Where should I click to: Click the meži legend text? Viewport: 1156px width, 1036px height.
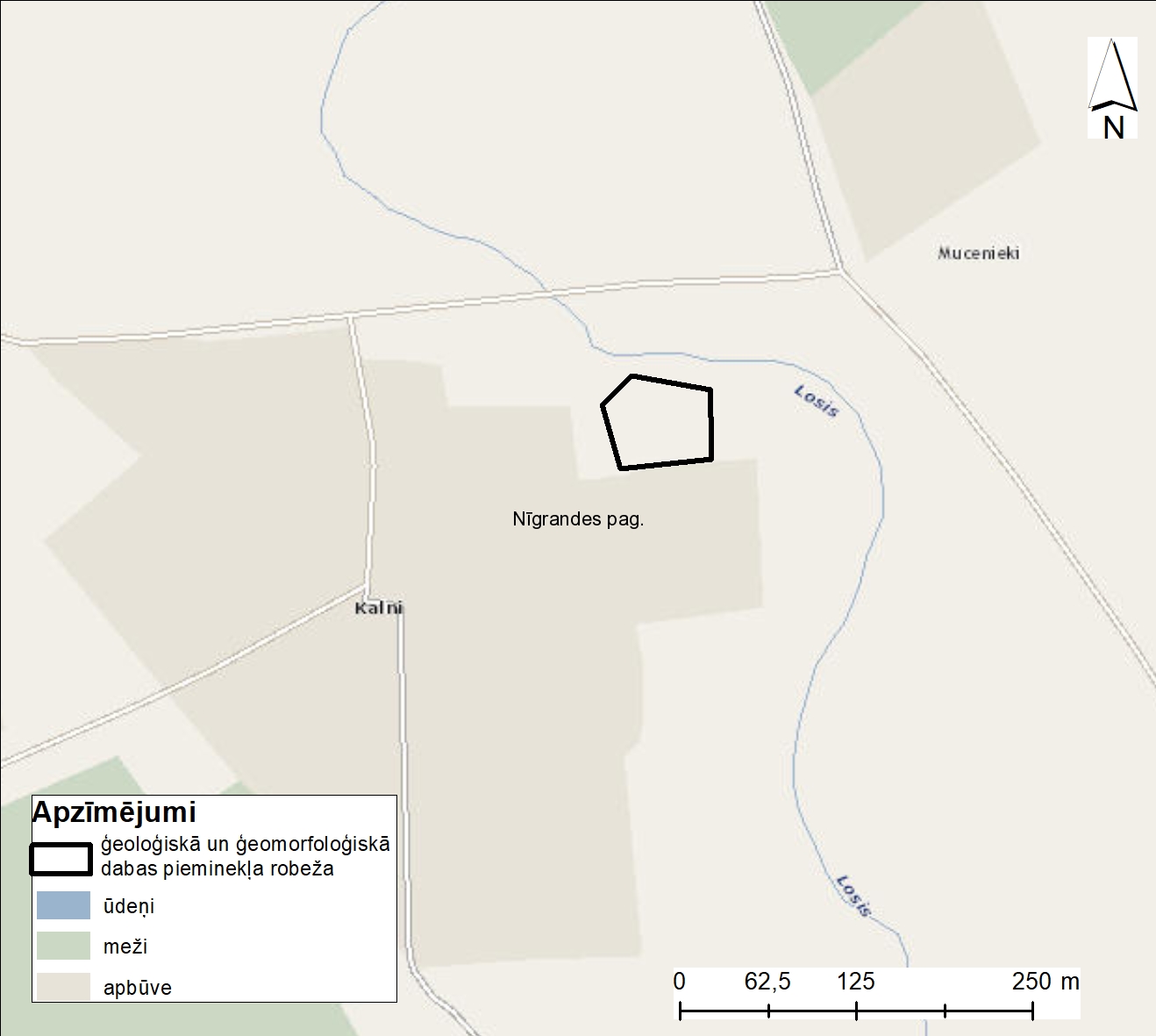pyautogui.click(x=125, y=947)
